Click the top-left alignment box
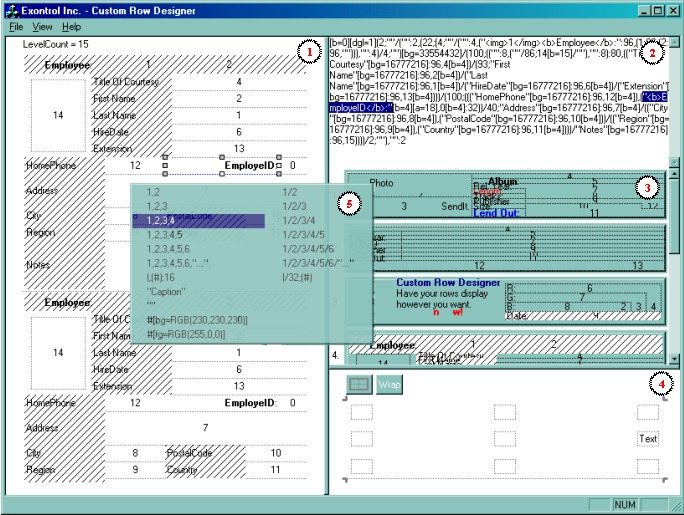The width and height of the screenshot is (684, 515). point(361,412)
